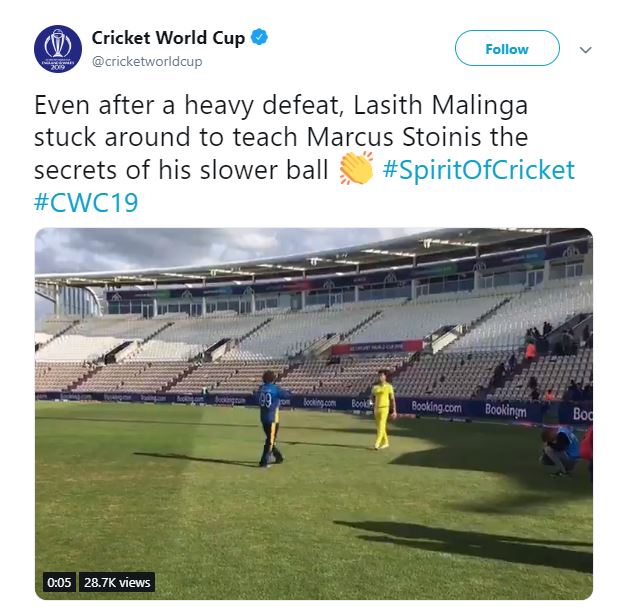
Task: Click the 28.7K views counter
Action: coord(116,581)
